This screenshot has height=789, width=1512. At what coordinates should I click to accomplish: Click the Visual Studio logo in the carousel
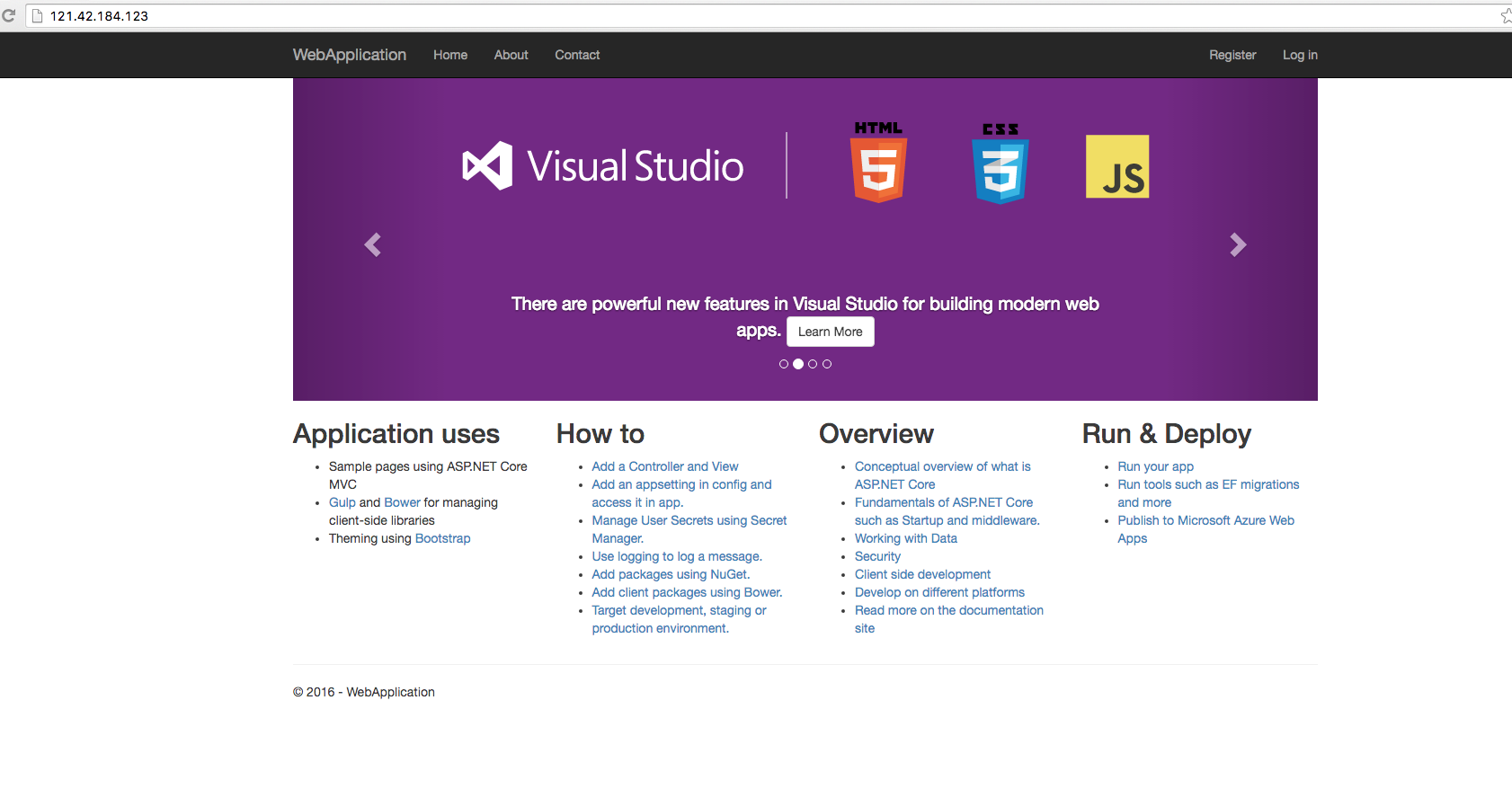[x=603, y=166]
